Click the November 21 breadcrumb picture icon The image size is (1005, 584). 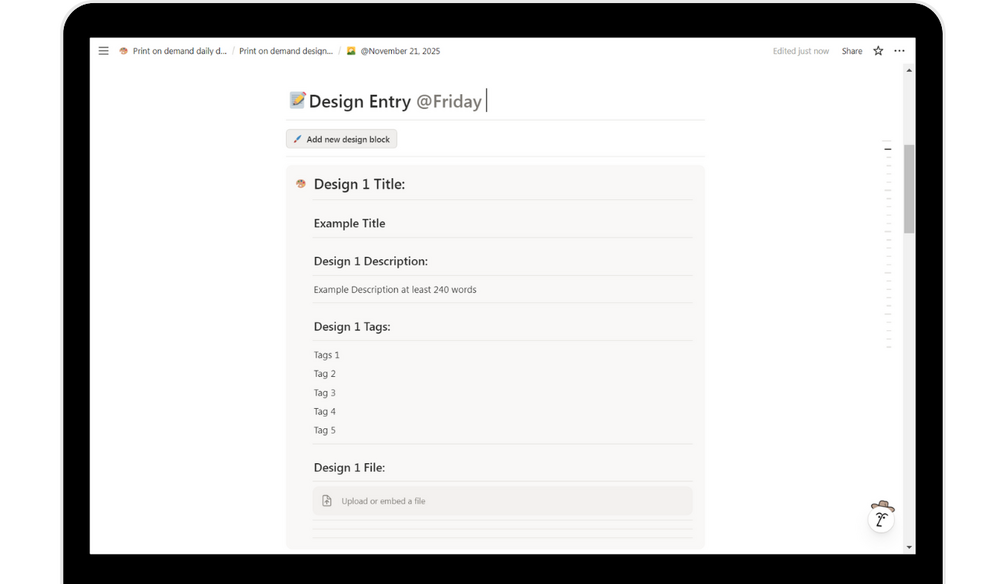coord(351,51)
